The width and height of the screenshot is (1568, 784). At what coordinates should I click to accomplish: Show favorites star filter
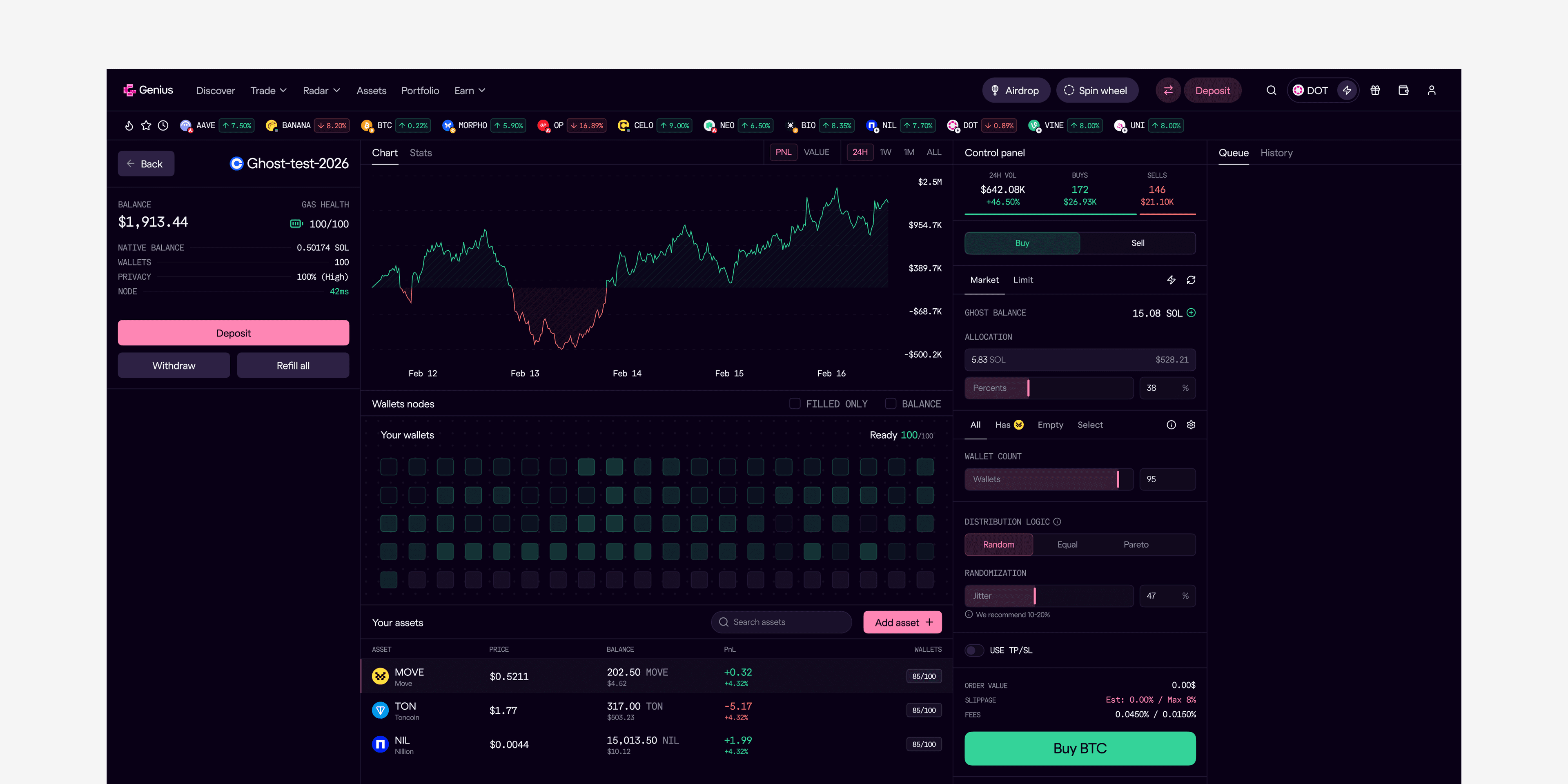click(146, 125)
